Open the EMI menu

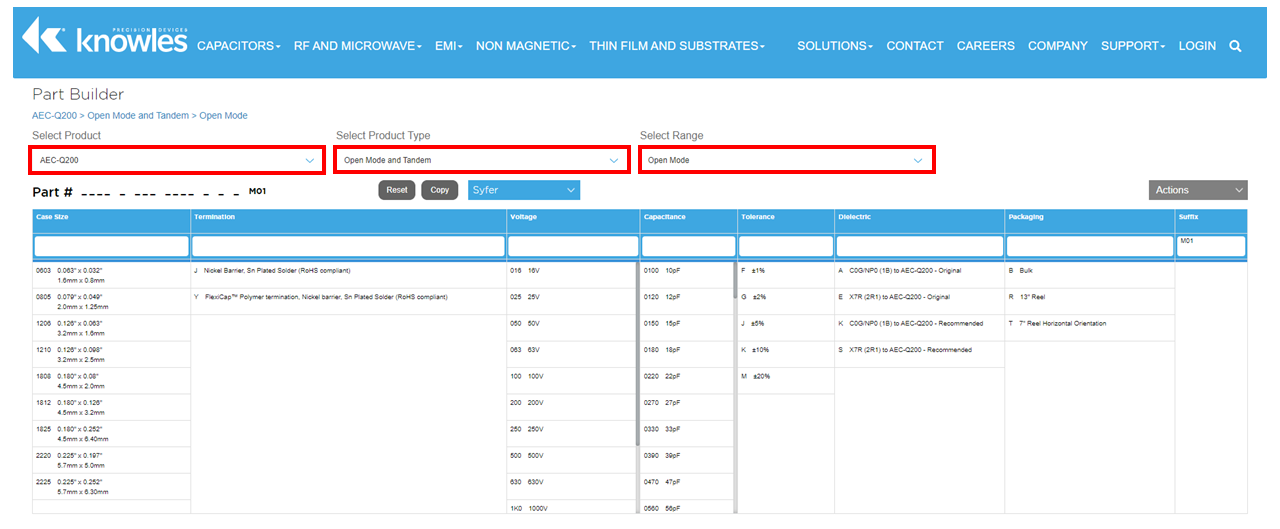point(449,46)
